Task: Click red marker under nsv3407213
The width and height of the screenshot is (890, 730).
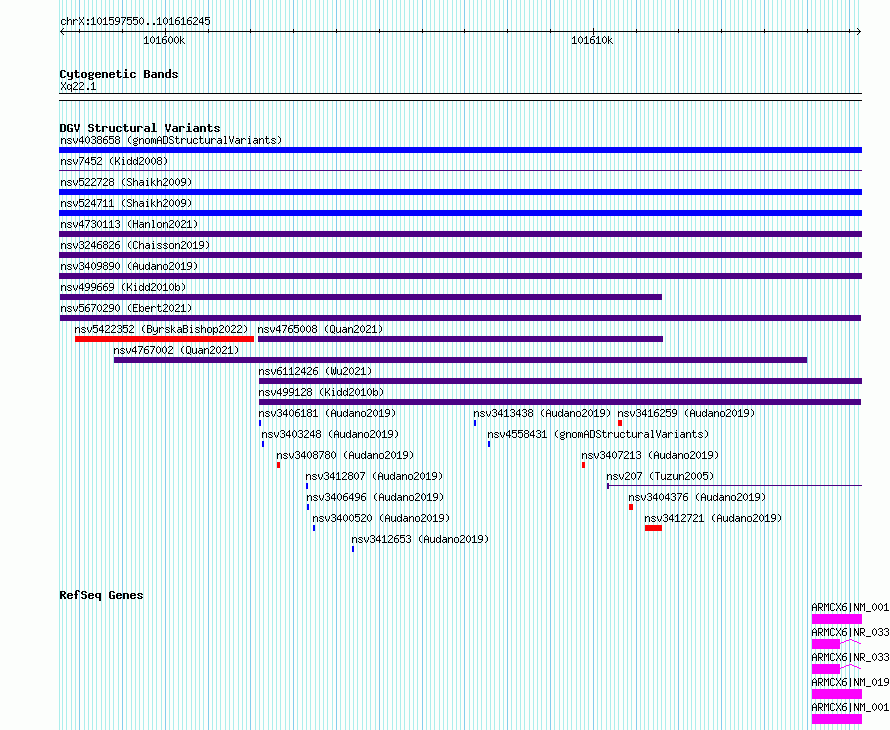Action: [583, 465]
